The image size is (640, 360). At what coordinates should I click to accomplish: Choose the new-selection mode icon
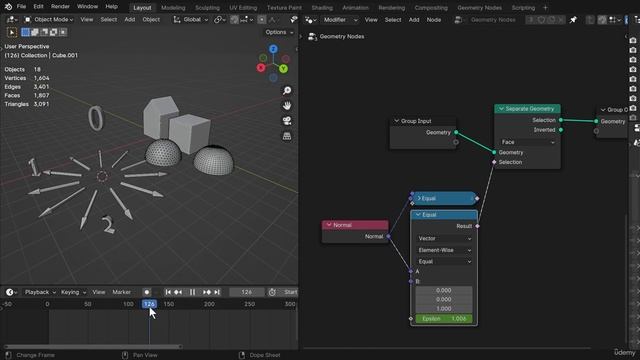[25, 32]
